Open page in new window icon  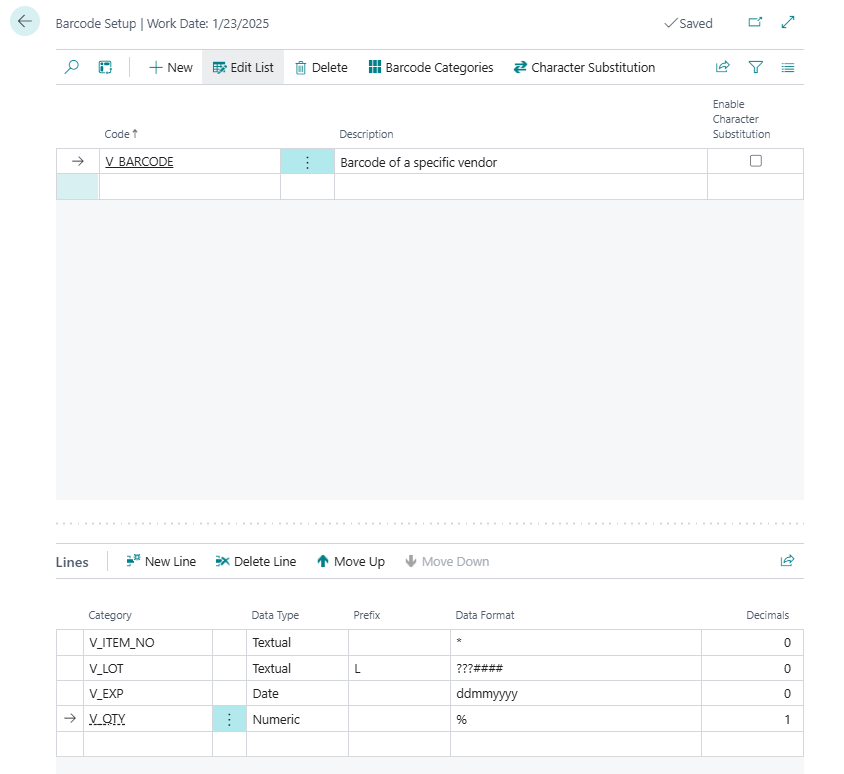click(755, 22)
